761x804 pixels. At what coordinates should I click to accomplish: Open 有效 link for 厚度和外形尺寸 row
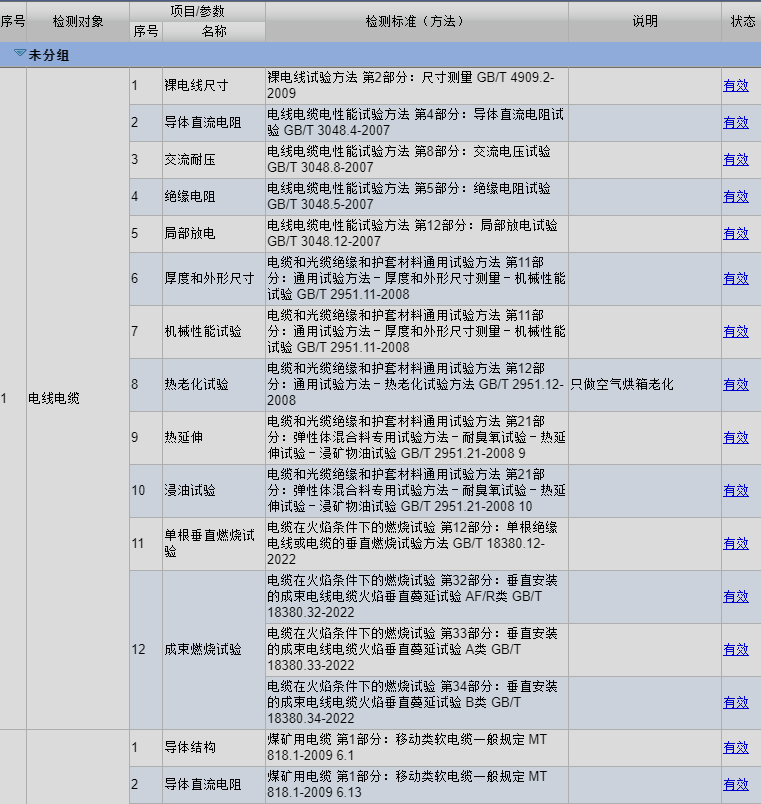click(735, 278)
